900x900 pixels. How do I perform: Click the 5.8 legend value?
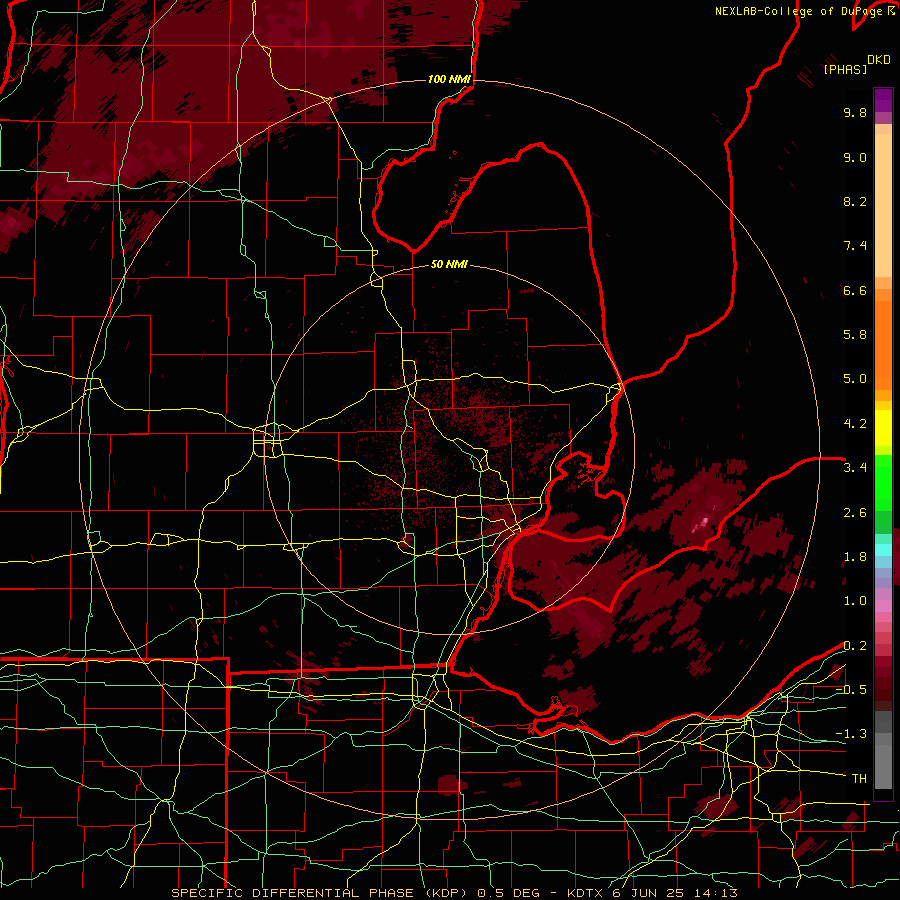click(855, 335)
